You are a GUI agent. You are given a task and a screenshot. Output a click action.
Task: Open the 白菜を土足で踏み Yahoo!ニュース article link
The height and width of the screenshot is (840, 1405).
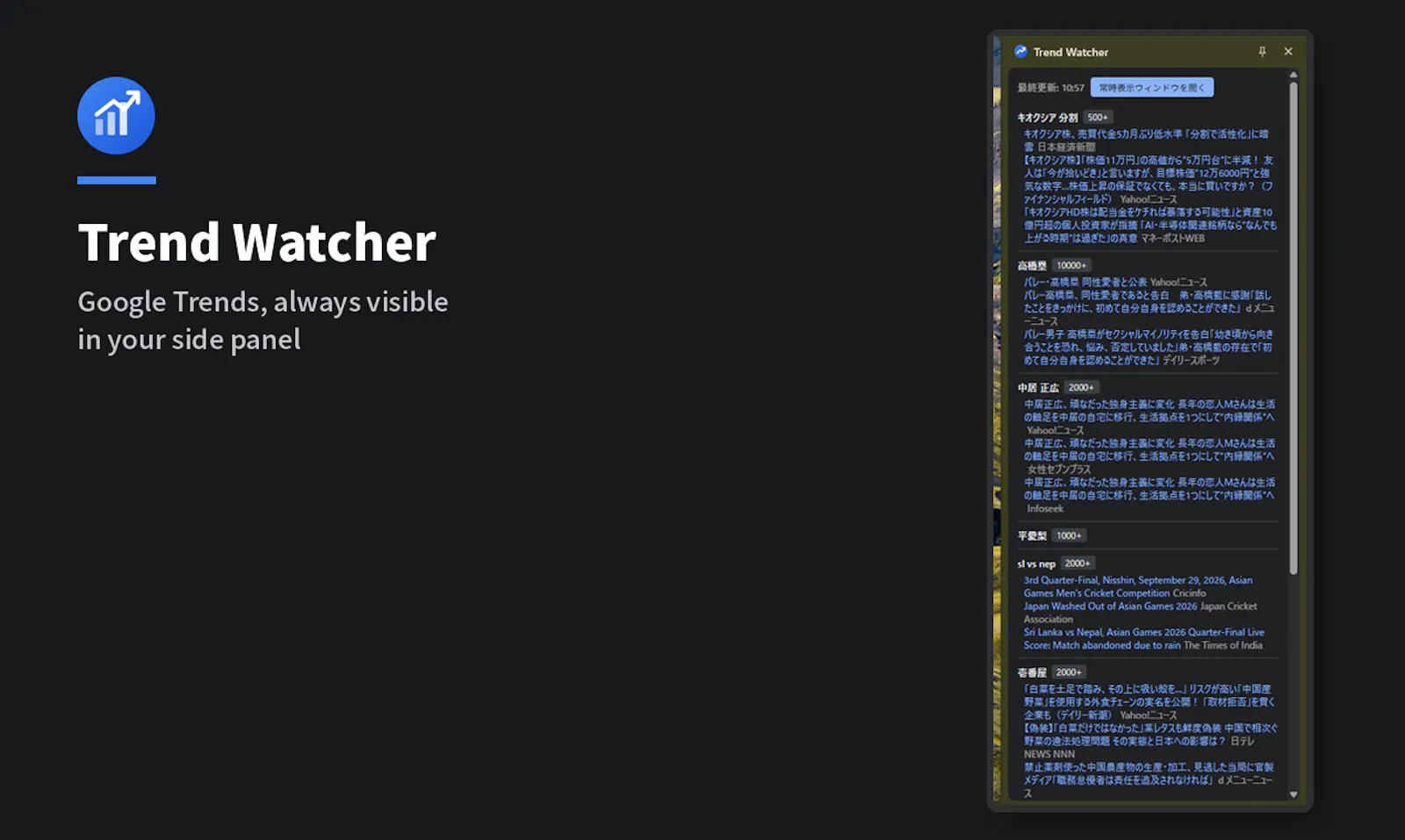[1149, 702]
